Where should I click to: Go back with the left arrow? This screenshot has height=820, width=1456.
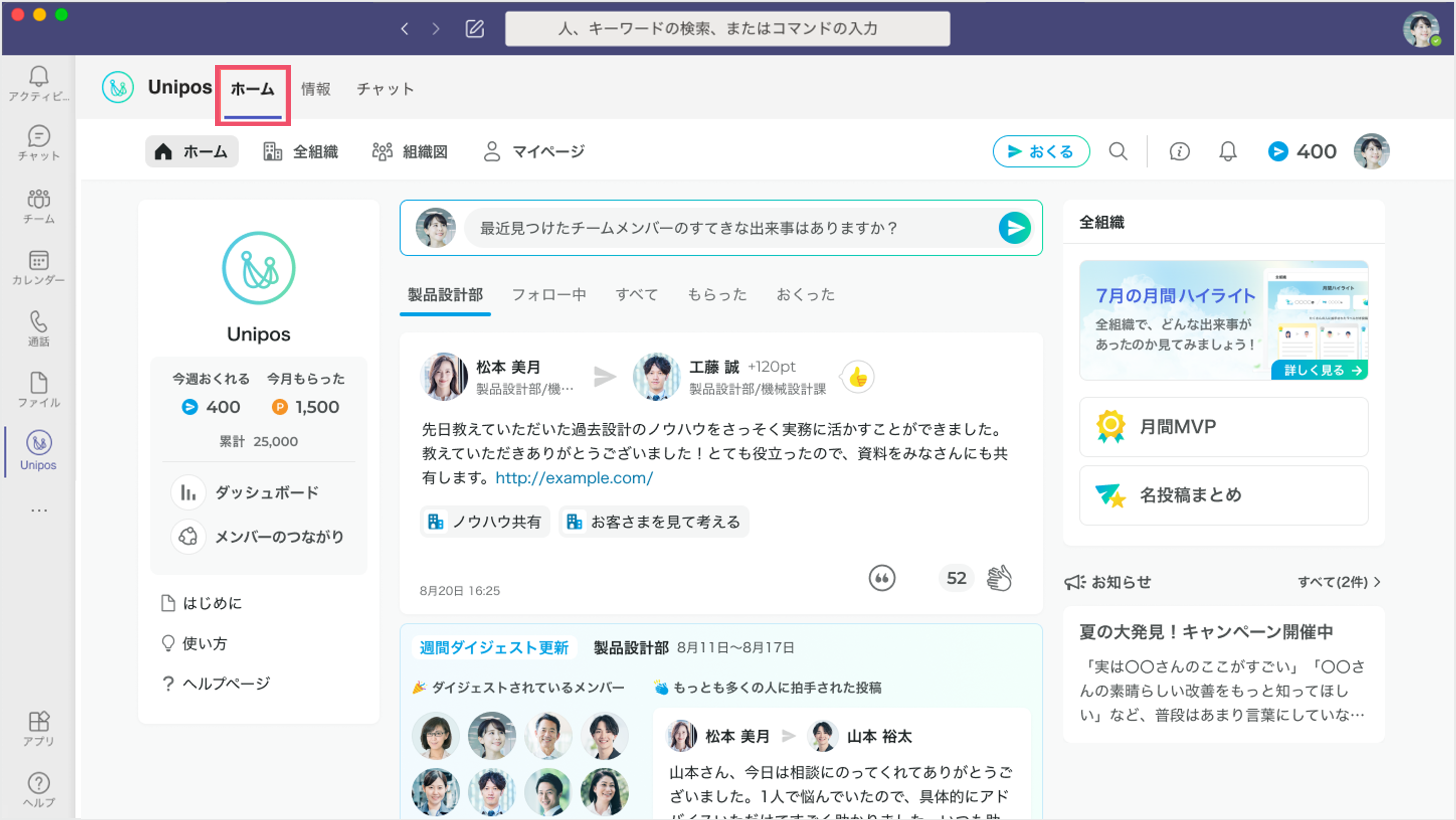405,28
